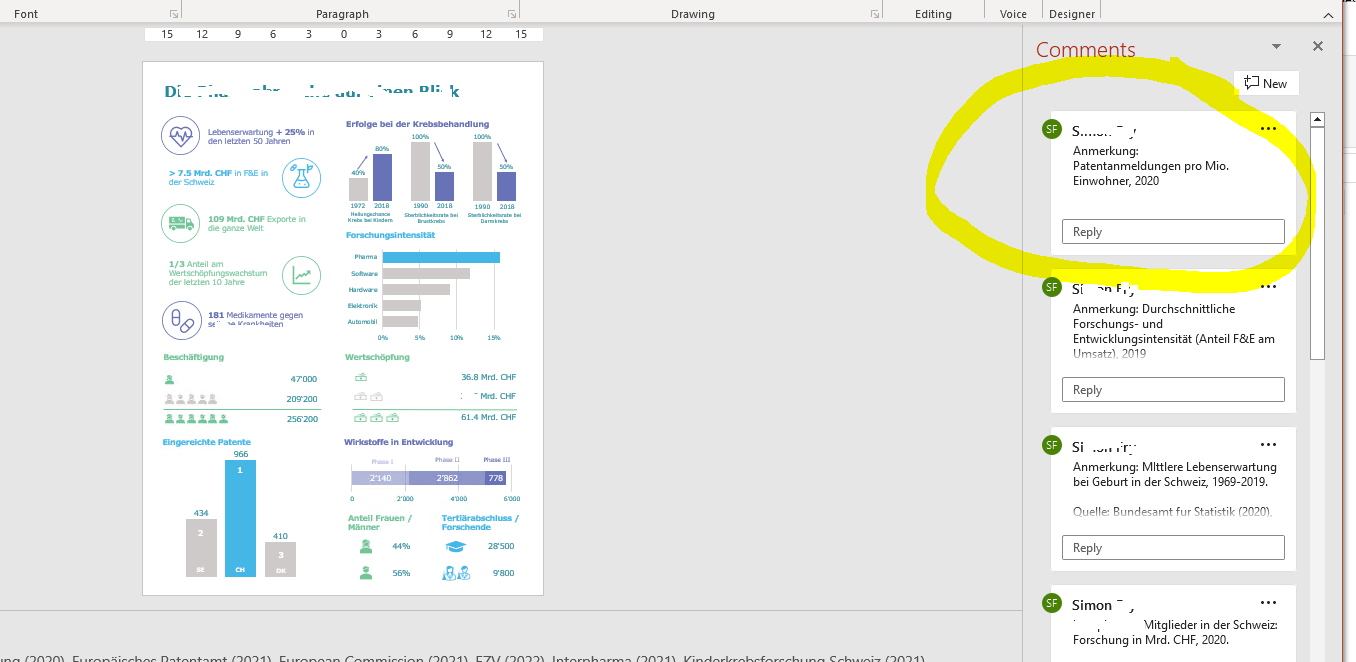Open the Comments pane dropdown arrow
1356x662 pixels.
[1275, 45]
